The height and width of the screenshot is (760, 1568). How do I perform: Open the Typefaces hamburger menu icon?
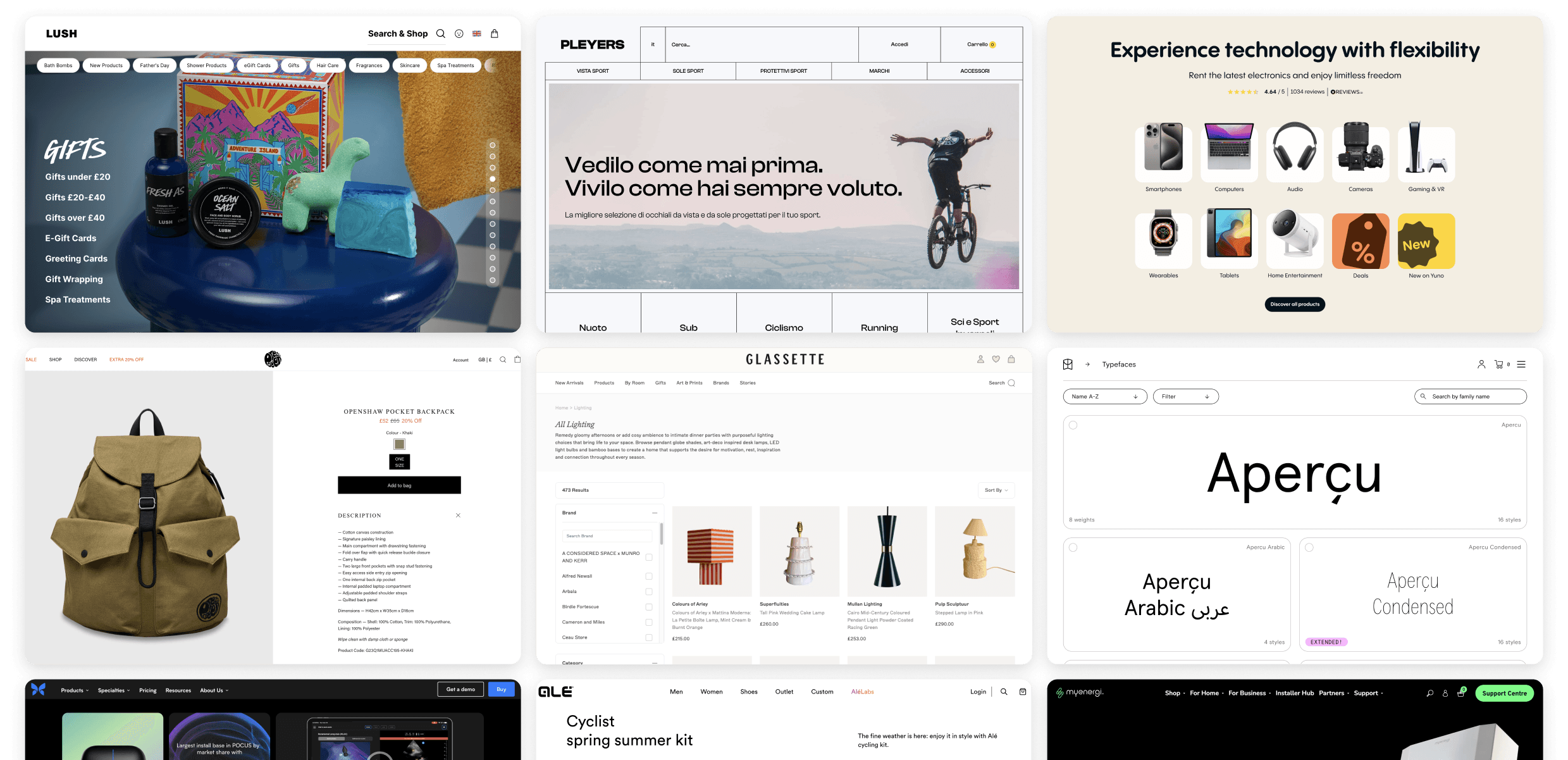click(1521, 364)
